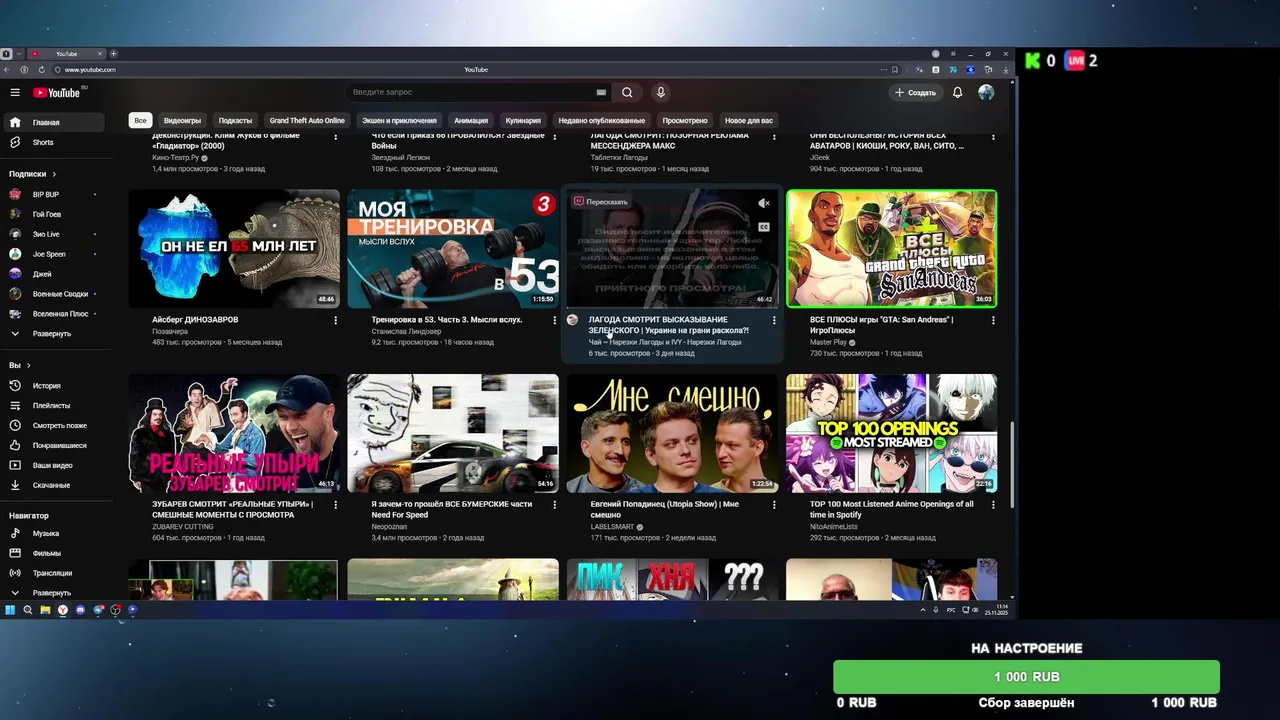Open Ваши видео in the sidebar

pos(52,465)
